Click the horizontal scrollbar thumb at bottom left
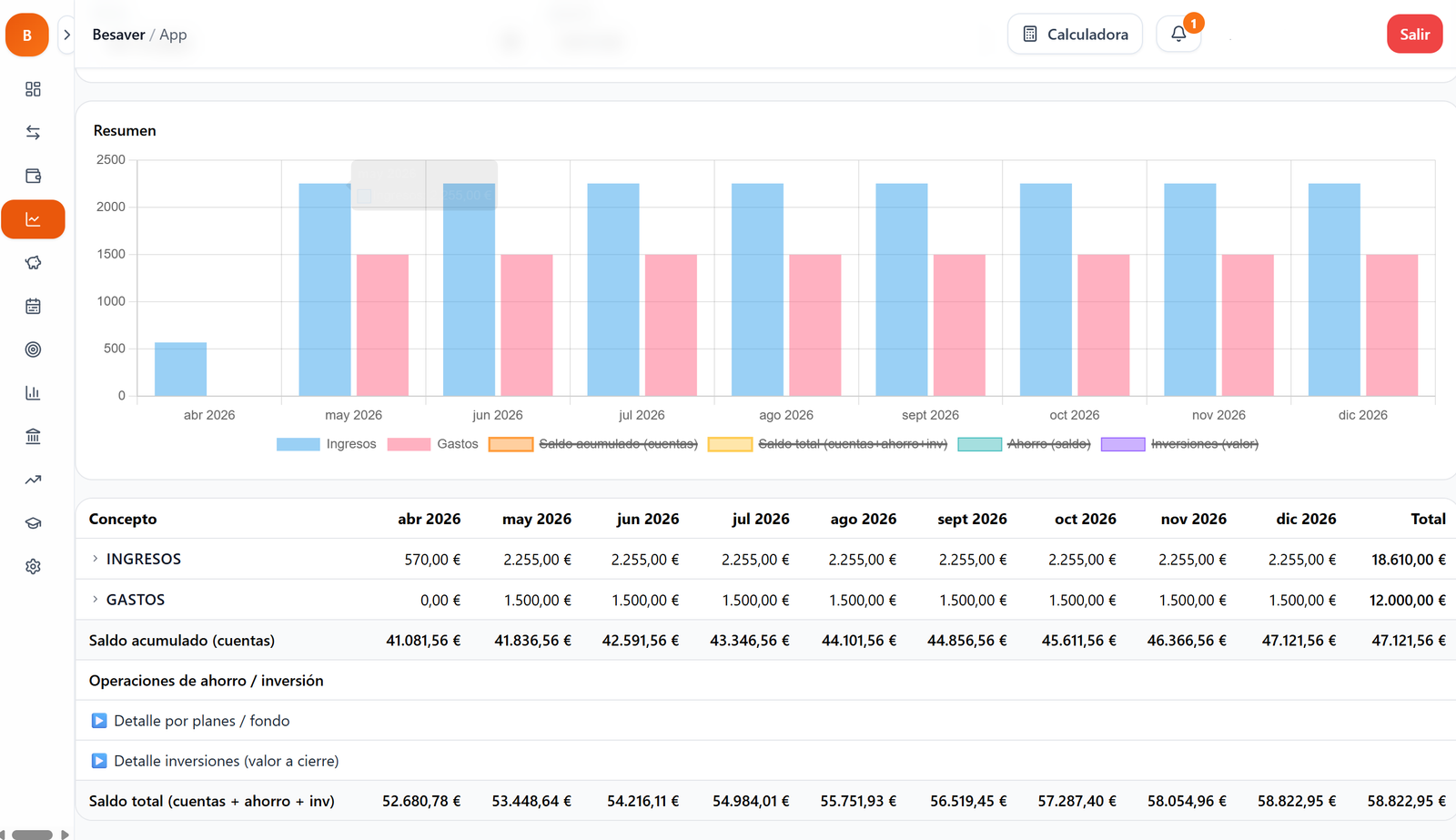The height and width of the screenshot is (840, 1456). tap(32, 835)
